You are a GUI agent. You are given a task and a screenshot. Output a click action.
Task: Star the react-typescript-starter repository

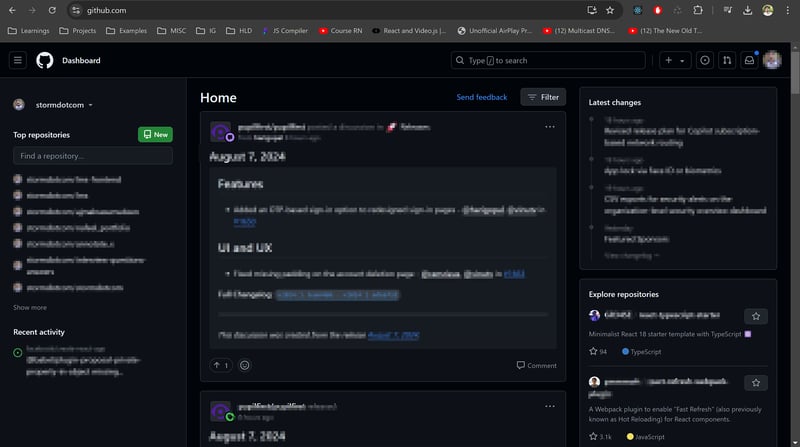(x=756, y=316)
